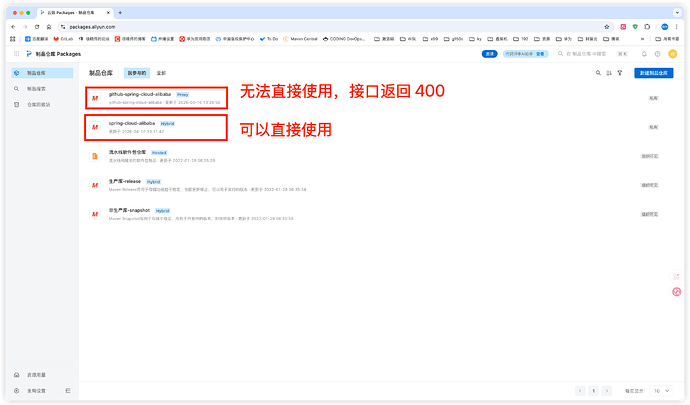Click Maven icon of spring-cloud-alibaba Hybrid repository

(95, 127)
